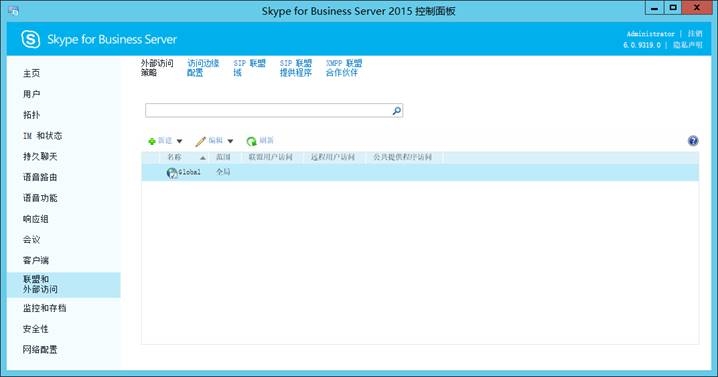Click the Administrator user name

click(651, 34)
